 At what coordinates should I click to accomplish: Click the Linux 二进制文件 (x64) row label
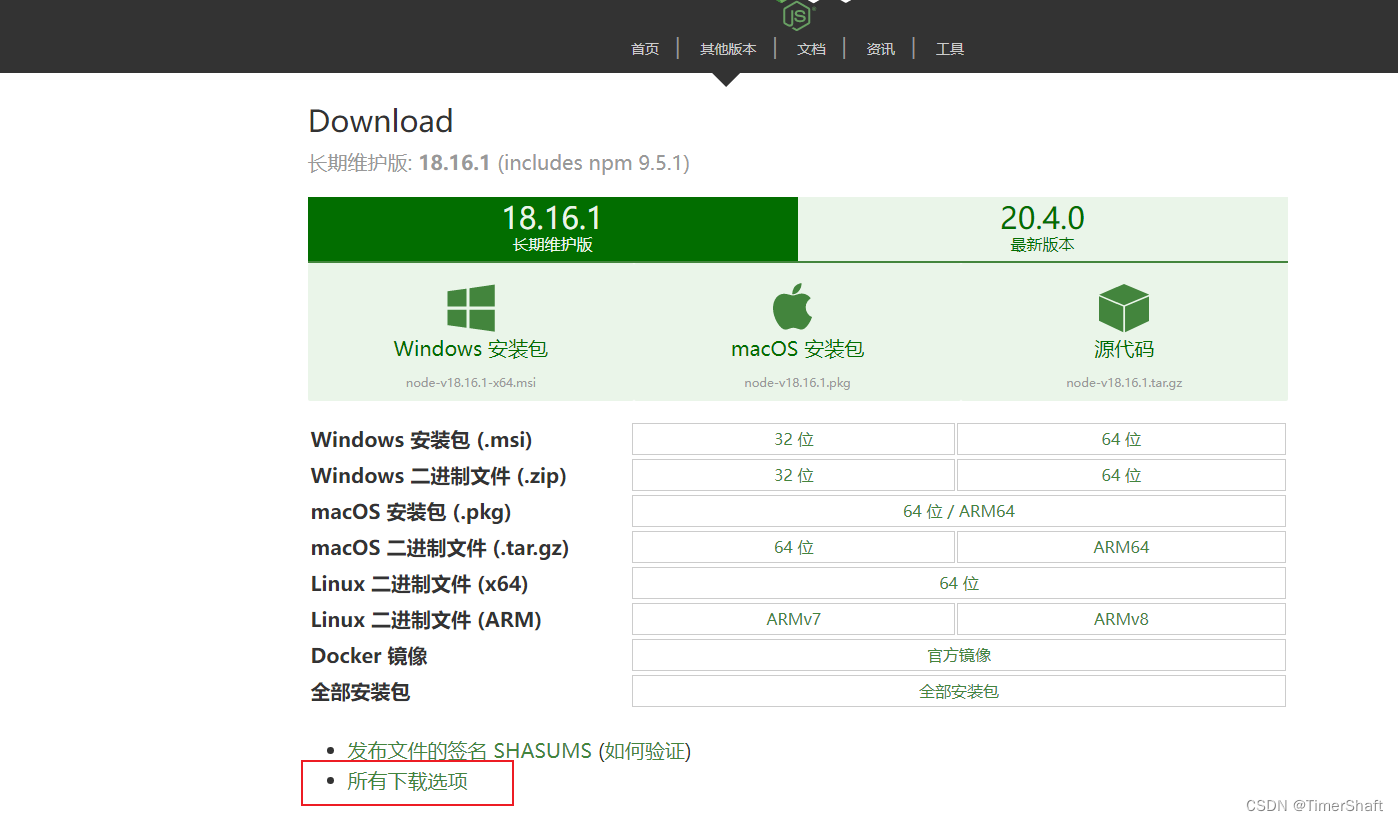pyautogui.click(x=419, y=584)
